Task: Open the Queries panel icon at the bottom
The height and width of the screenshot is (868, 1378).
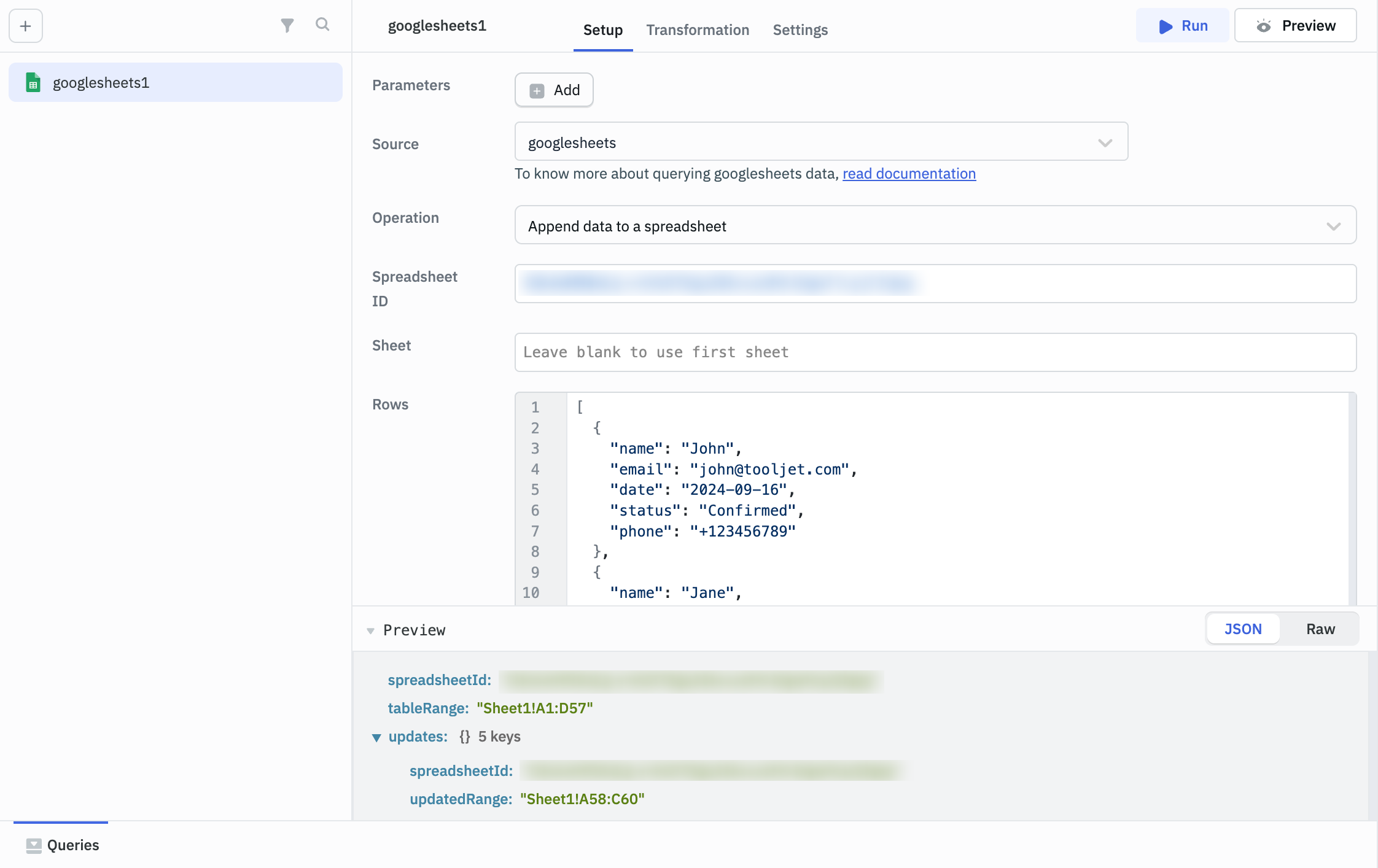Action: click(x=35, y=845)
